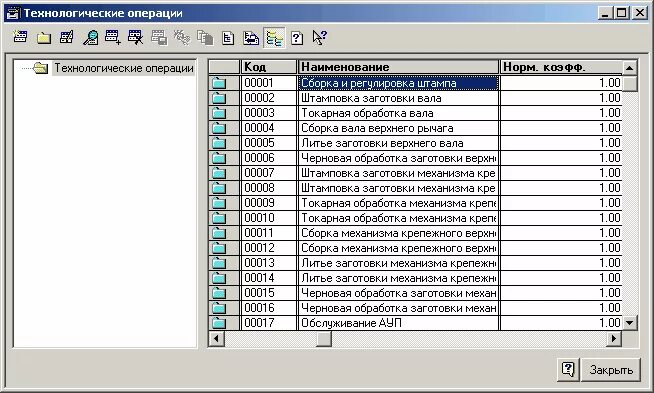654x393 pixels.
Task: Select the Штамповка заготовки вала cell
Action: pyautogui.click(x=398, y=98)
